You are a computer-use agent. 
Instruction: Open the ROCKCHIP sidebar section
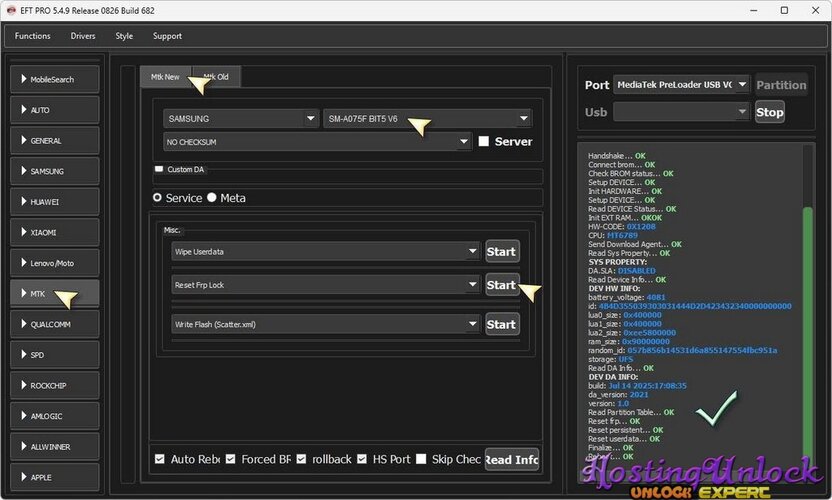click(54, 385)
